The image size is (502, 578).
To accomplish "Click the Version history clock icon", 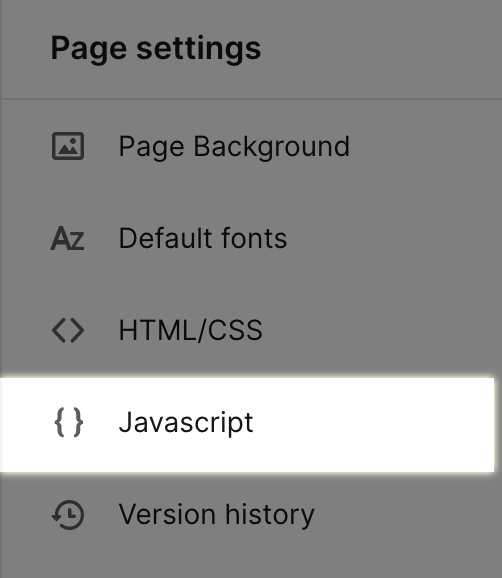I will 68,515.
